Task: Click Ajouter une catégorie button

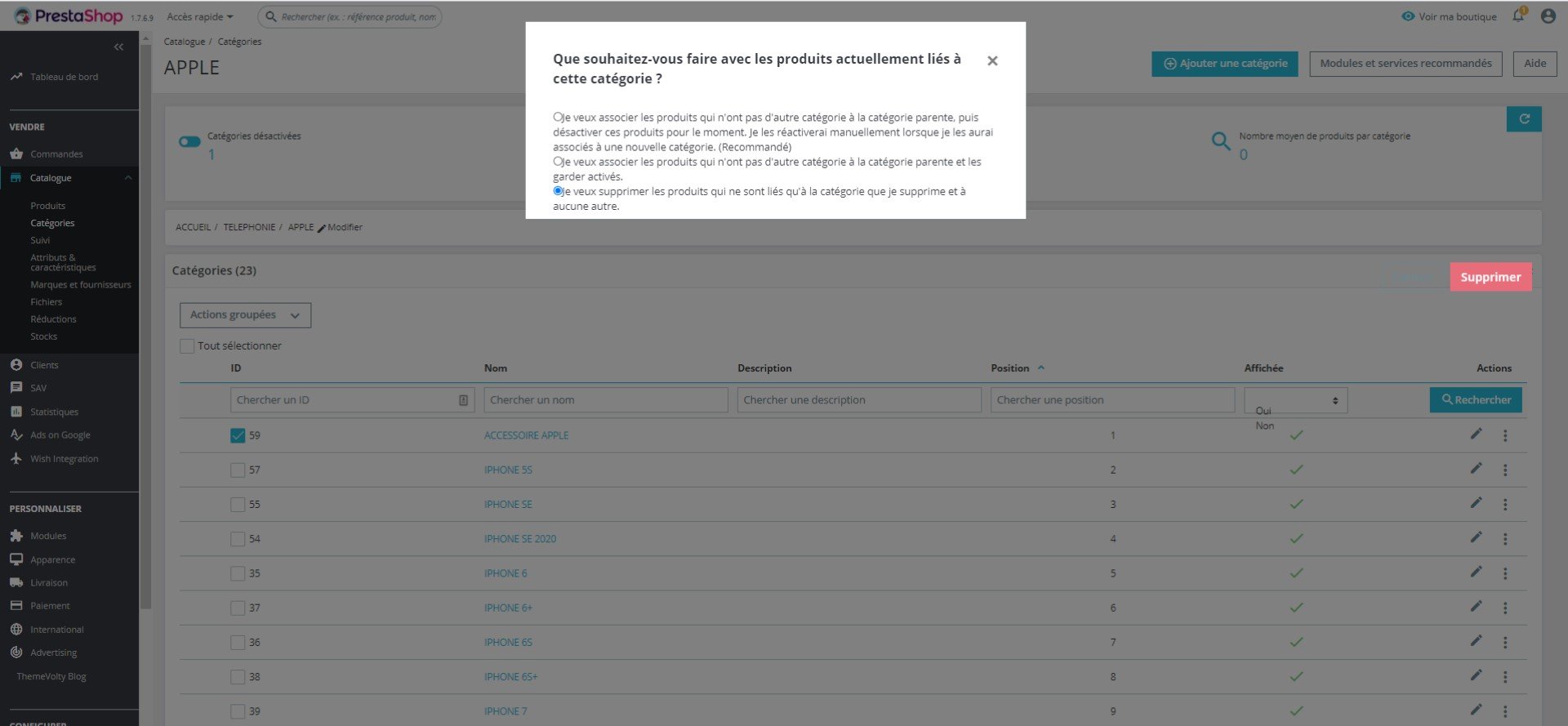Action: coord(1224,64)
